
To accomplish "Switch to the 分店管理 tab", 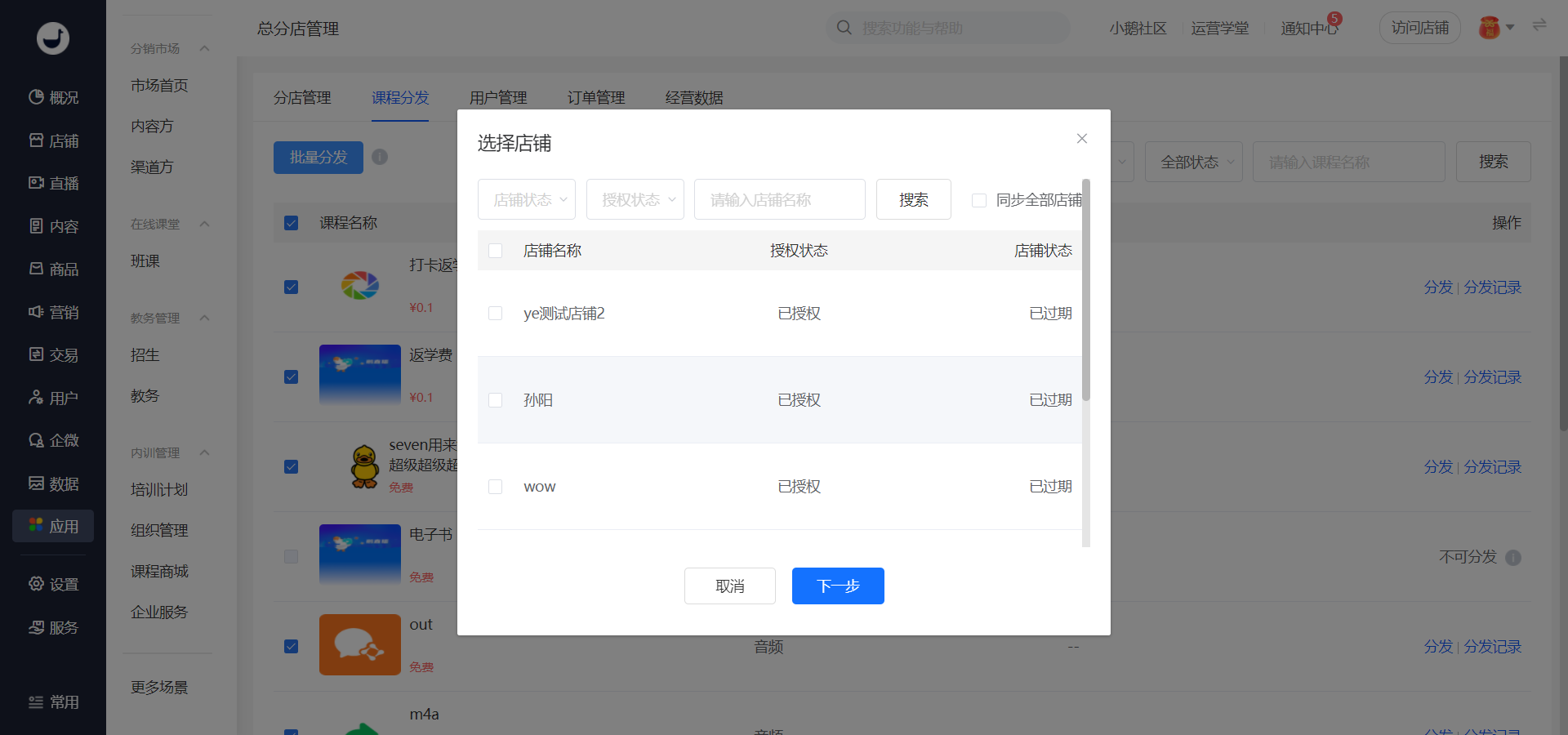I will tap(302, 98).
